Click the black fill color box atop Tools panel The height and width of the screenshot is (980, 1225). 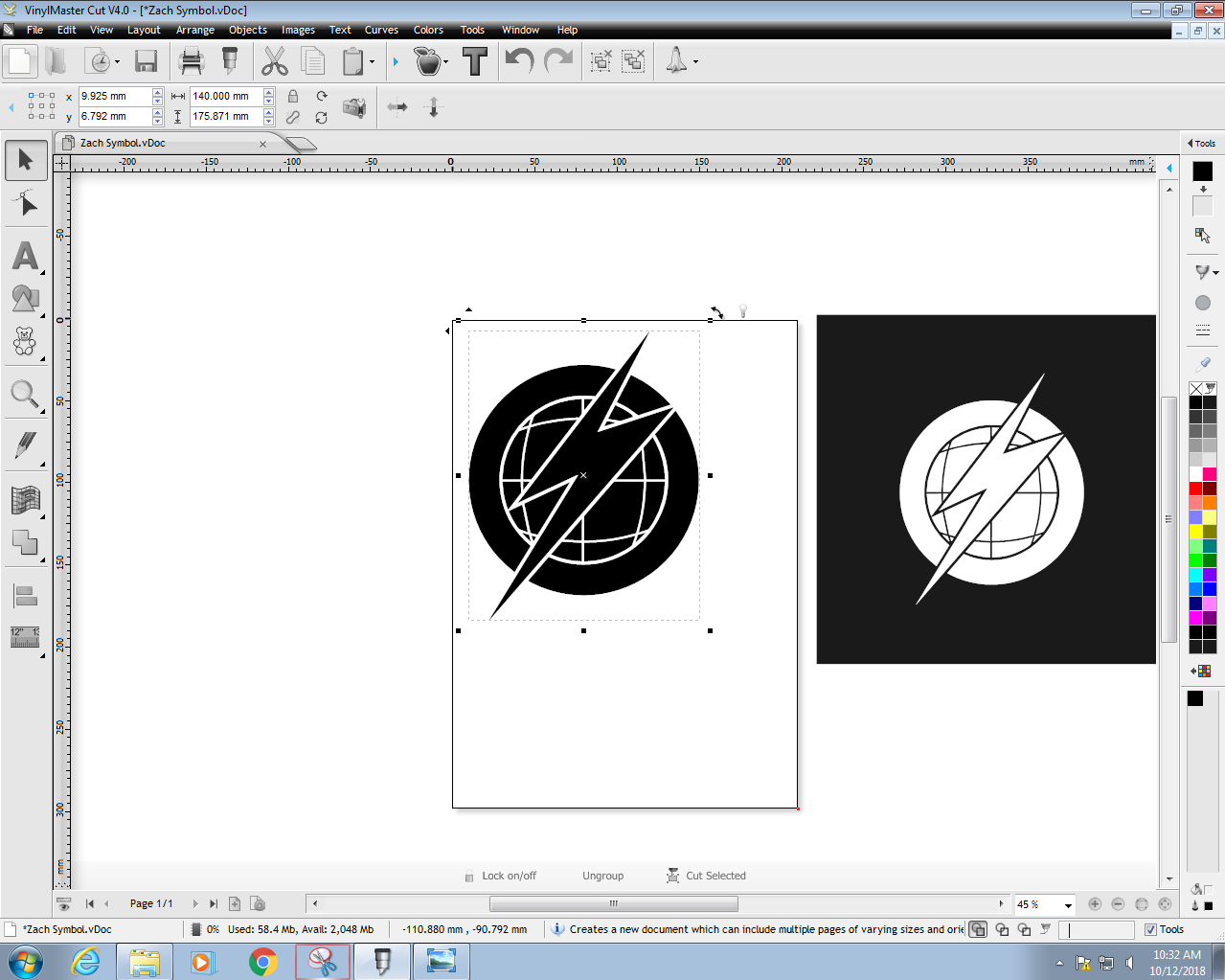[x=1202, y=171]
